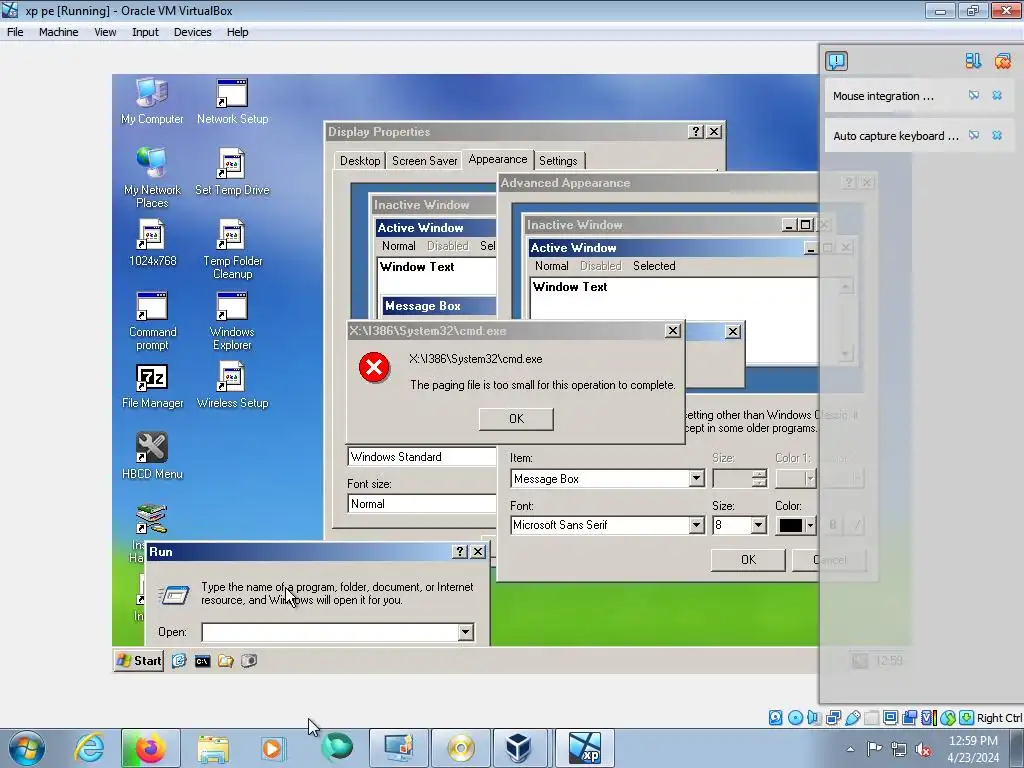Screen dimensions: 1024x768
Task: Click OK in Advanced Appearance dialog
Action: 748,560
